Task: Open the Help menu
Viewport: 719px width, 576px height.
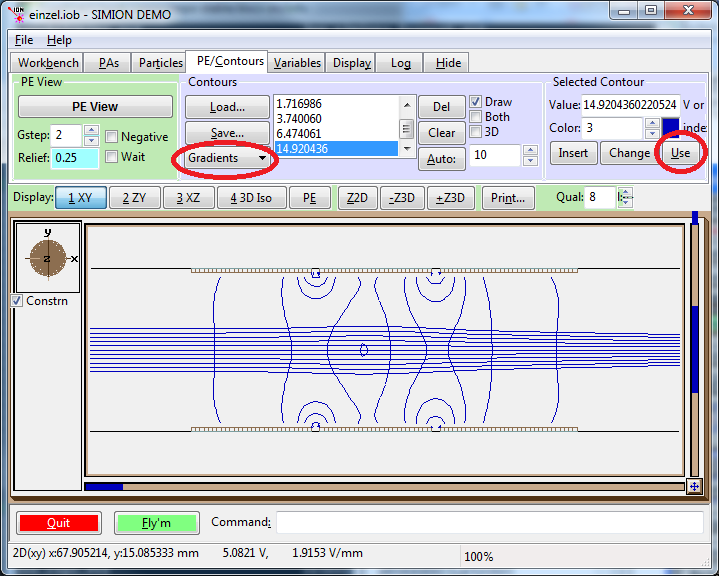Action: (59, 40)
